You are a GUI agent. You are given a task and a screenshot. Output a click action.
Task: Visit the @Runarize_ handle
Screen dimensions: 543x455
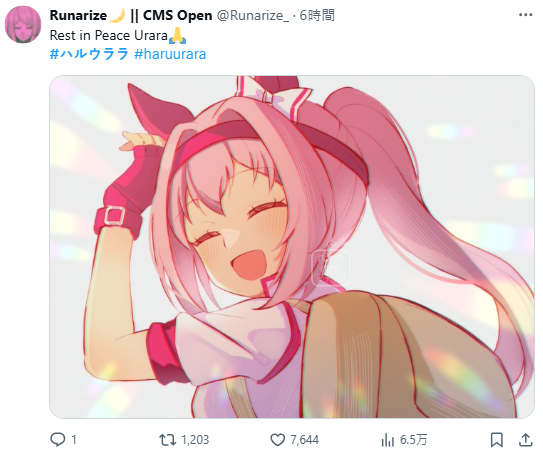click(x=252, y=15)
